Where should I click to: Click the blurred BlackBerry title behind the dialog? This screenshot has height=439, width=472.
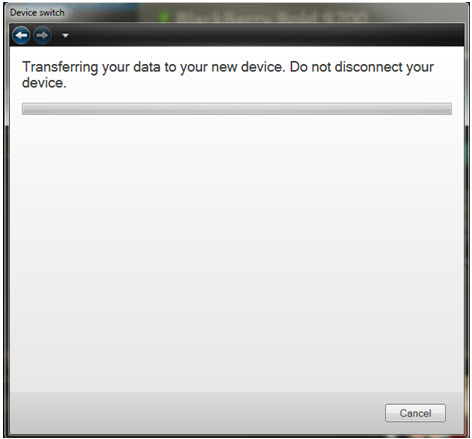272,16
